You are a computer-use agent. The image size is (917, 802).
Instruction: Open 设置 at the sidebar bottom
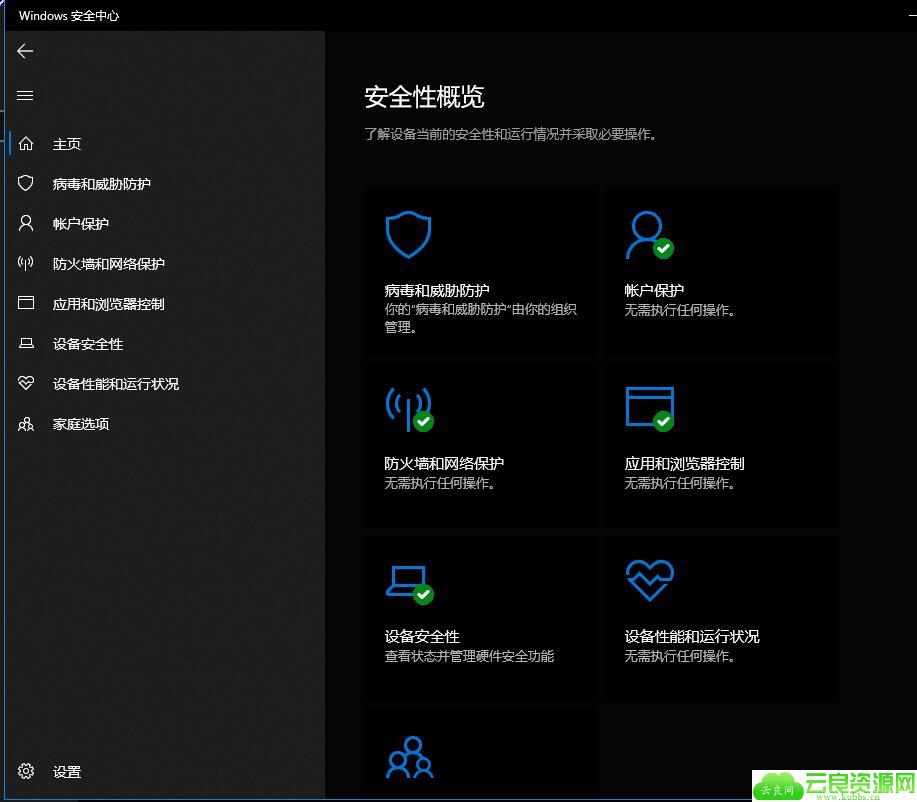click(x=67, y=772)
